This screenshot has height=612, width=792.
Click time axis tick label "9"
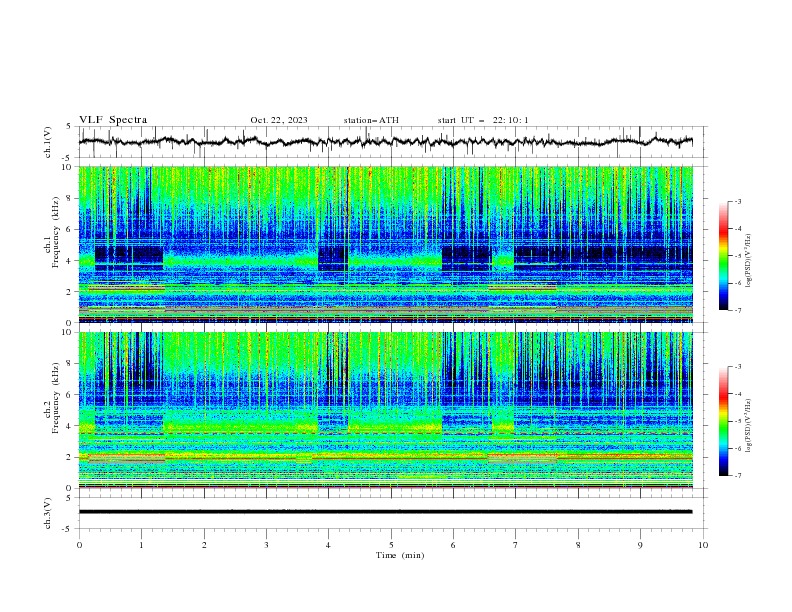click(640, 545)
